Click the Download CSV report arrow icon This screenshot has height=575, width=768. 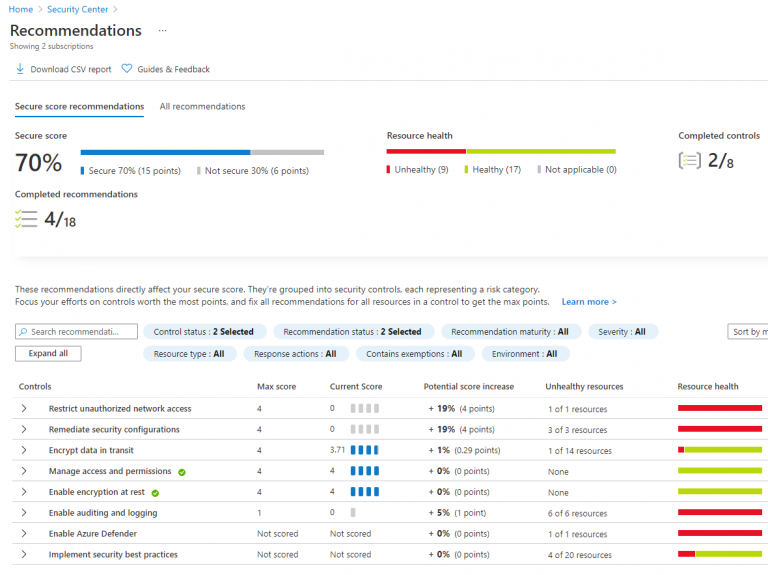coord(20,69)
